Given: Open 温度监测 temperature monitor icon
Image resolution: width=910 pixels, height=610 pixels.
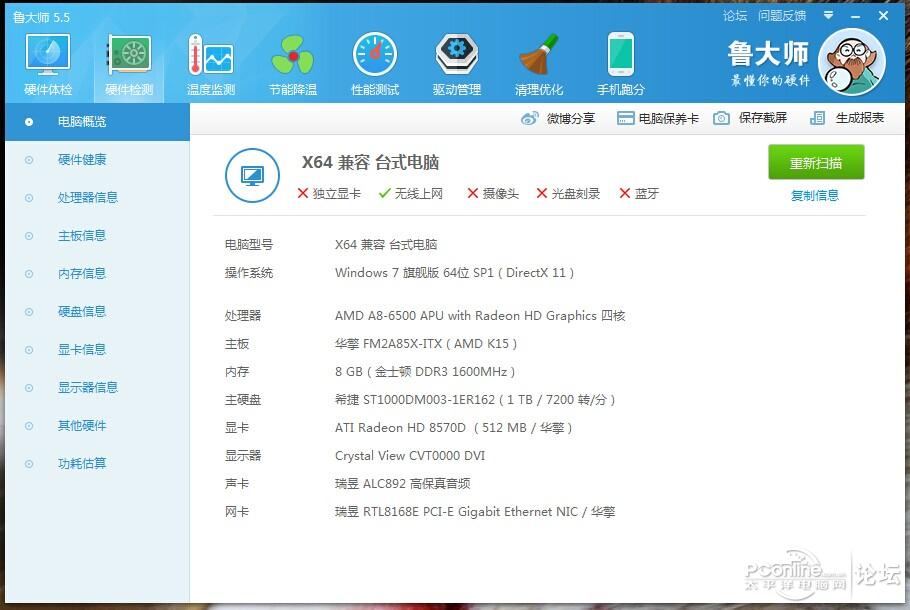Looking at the screenshot, I should tap(211, 55).
